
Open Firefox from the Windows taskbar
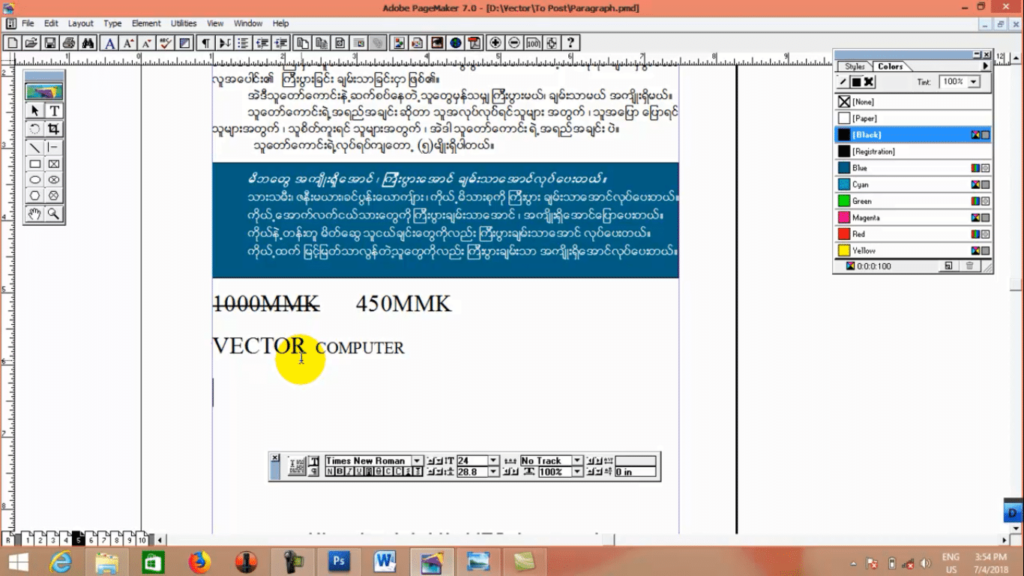pyautogui.click(x=200, y=562)
